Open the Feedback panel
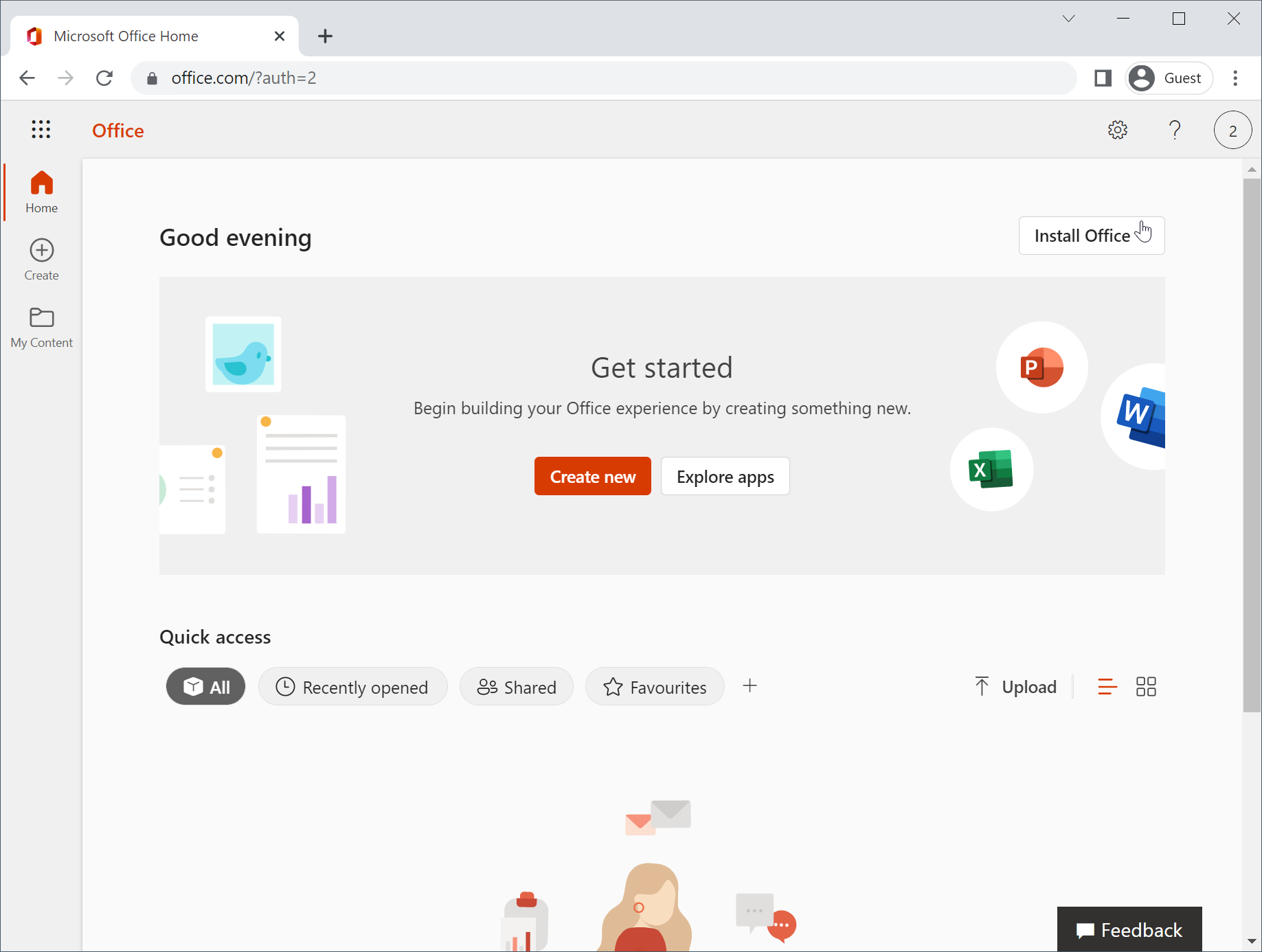The width and height of the screenshot is (1262, 952). click(x=1129, y=929)
